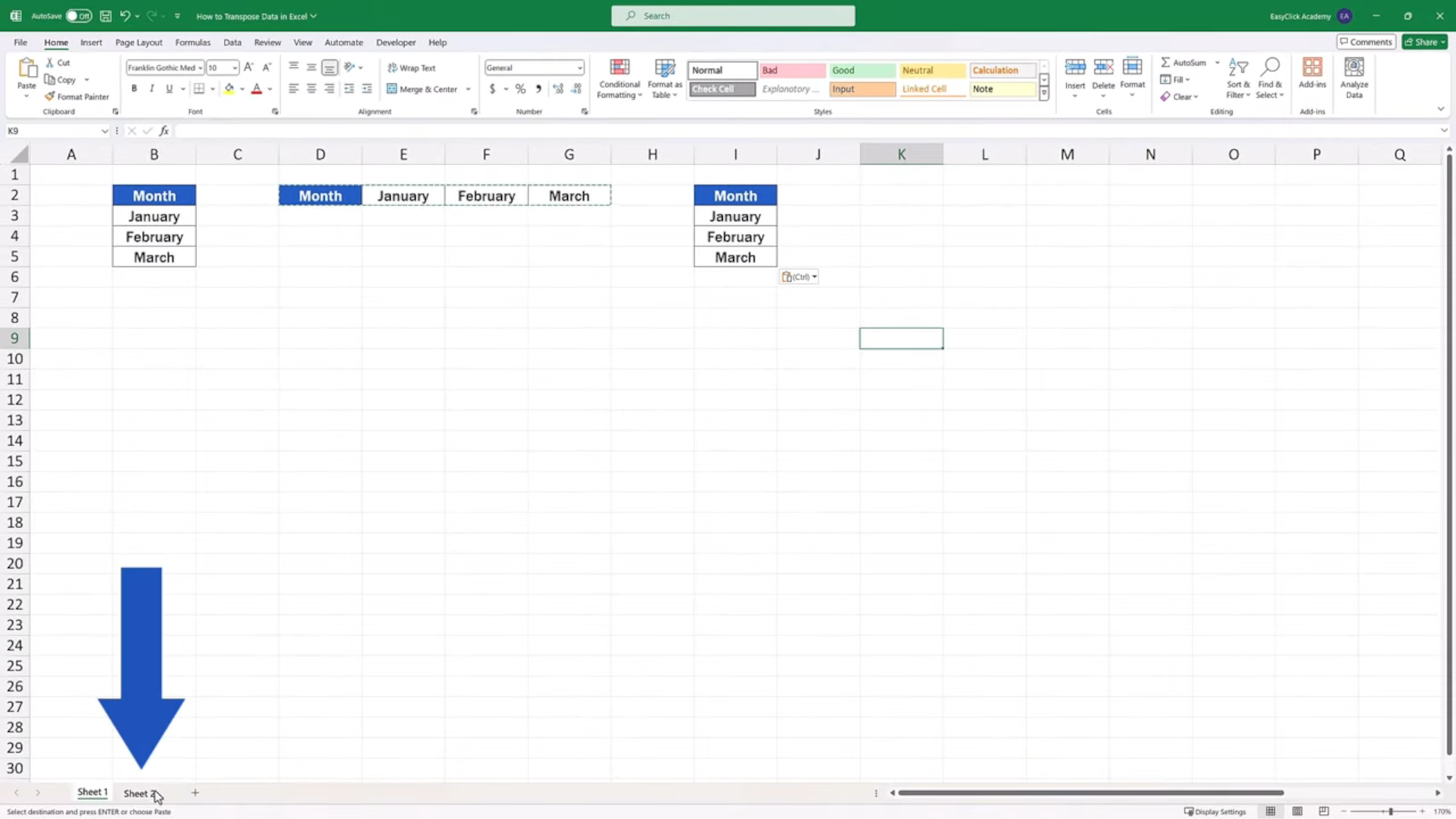The width and height of the screenshot is (1456, 819).
Task: Click the Format Painter icon
Action: point(50,97)
